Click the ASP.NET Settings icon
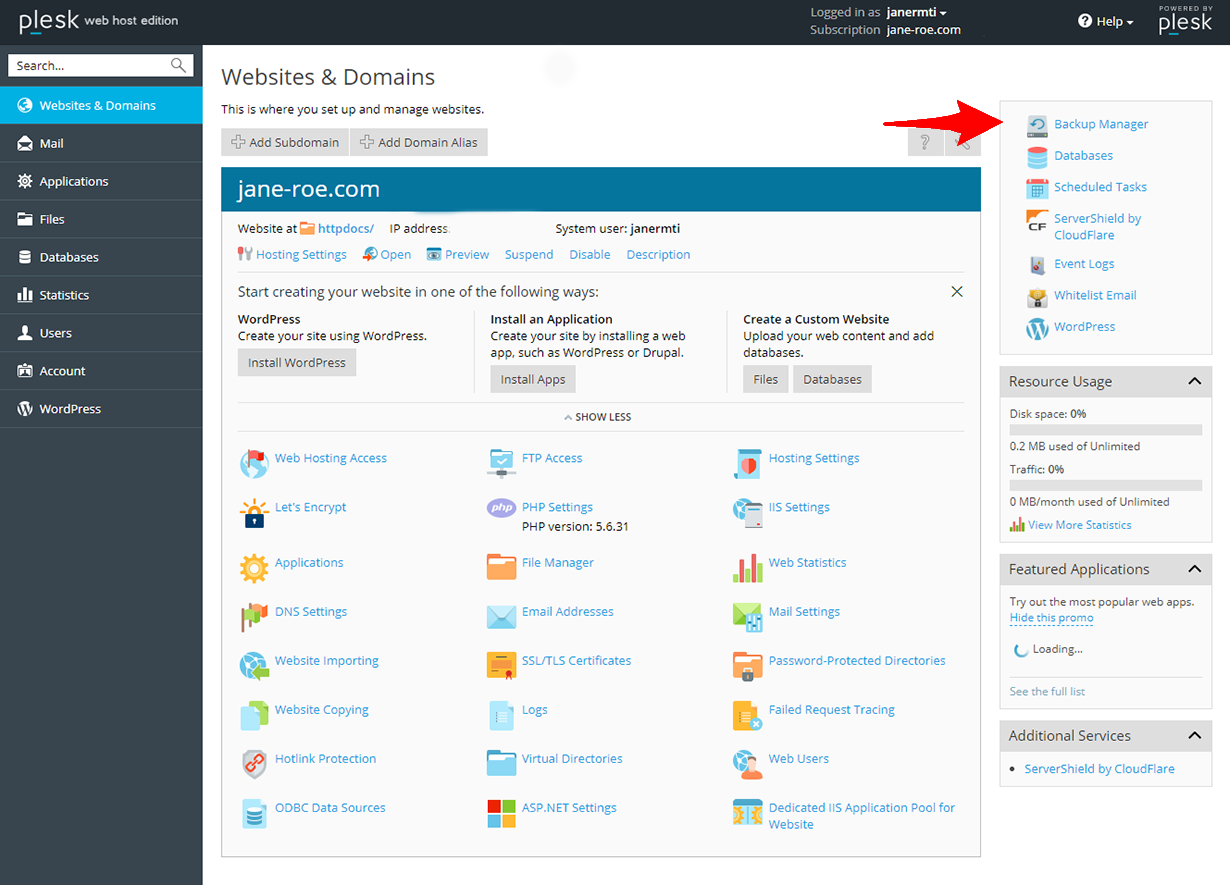The width and height of the screenshot is (1230, 885). (x=501, y=812)
